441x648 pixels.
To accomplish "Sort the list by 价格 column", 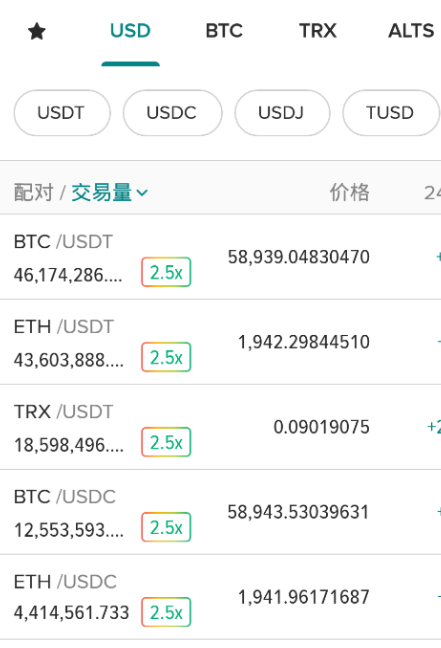I will (349, 193).
